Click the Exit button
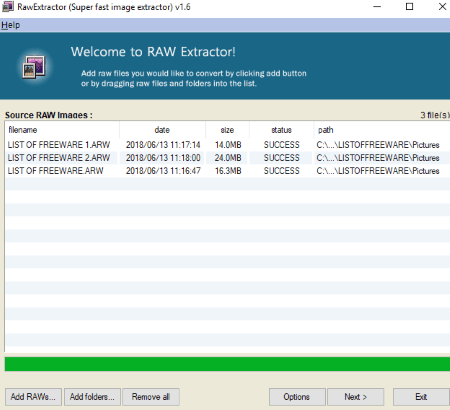The width and height of the screenshot is (450, 410). pyautogui.click(x=421, y=397)
